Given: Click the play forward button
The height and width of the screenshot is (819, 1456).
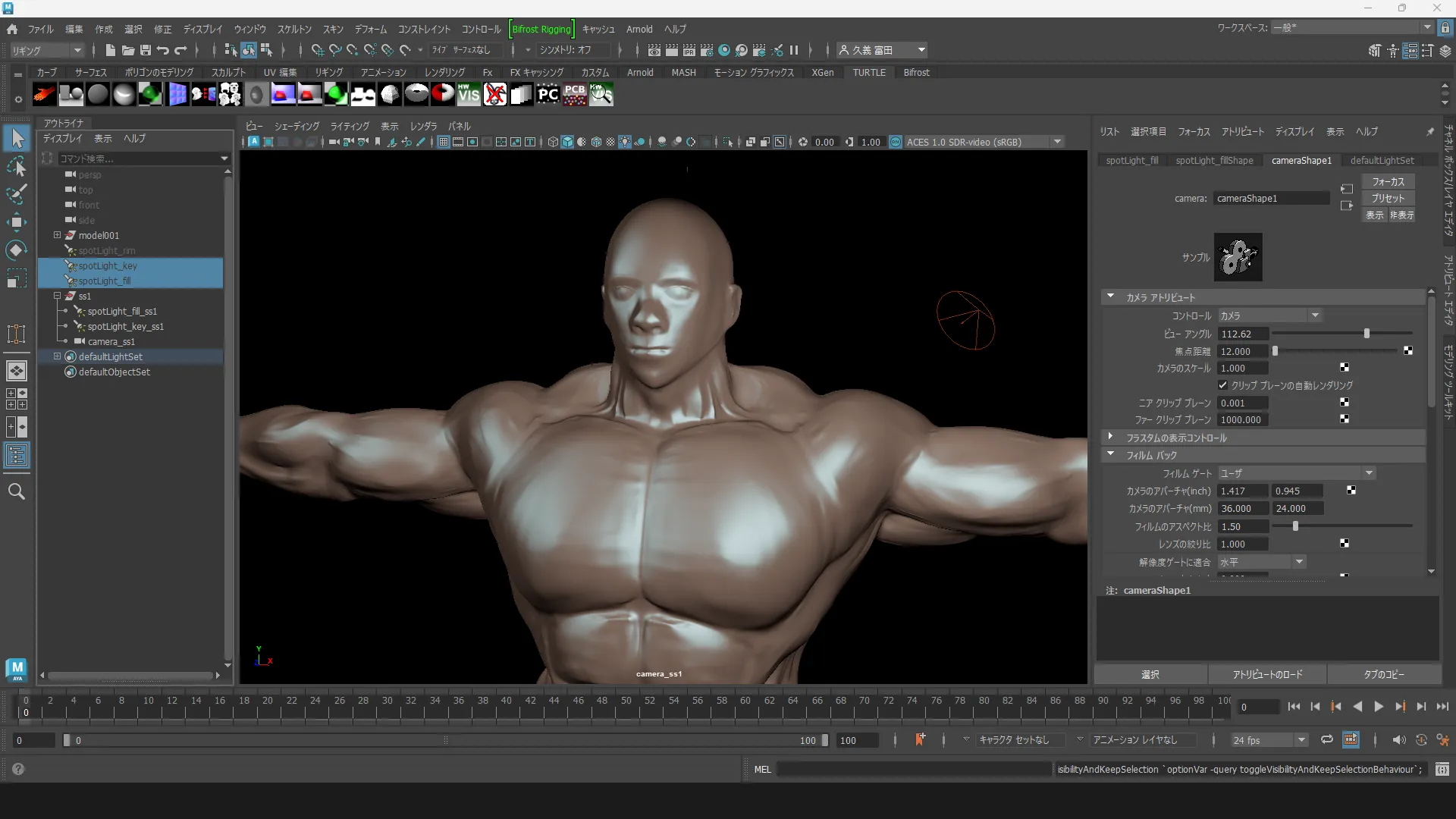Looking at the screenshot, I should pos(1378,706).
